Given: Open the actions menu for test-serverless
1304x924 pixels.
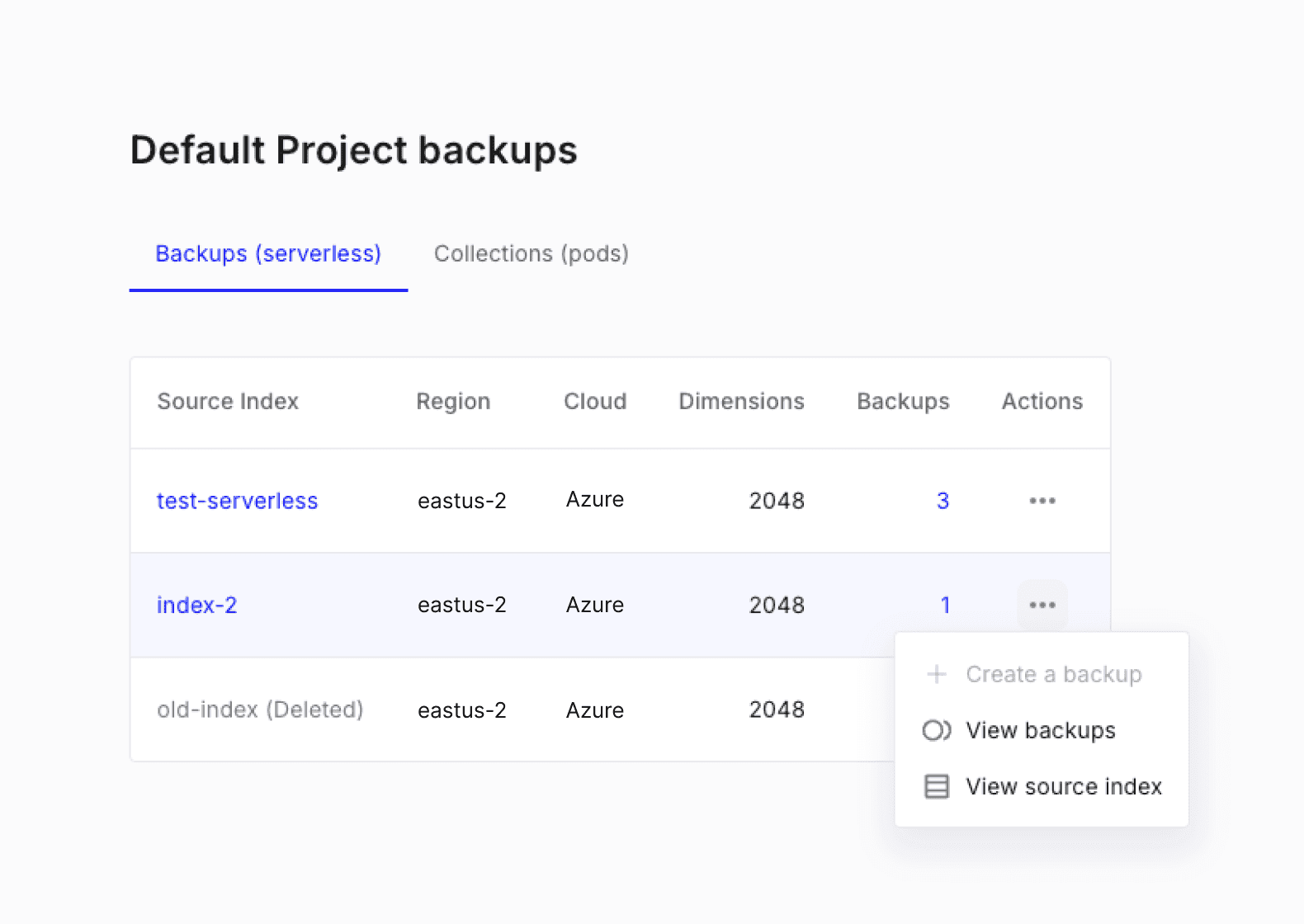Looking at the screenshot, I should [x=1042, y=501].
